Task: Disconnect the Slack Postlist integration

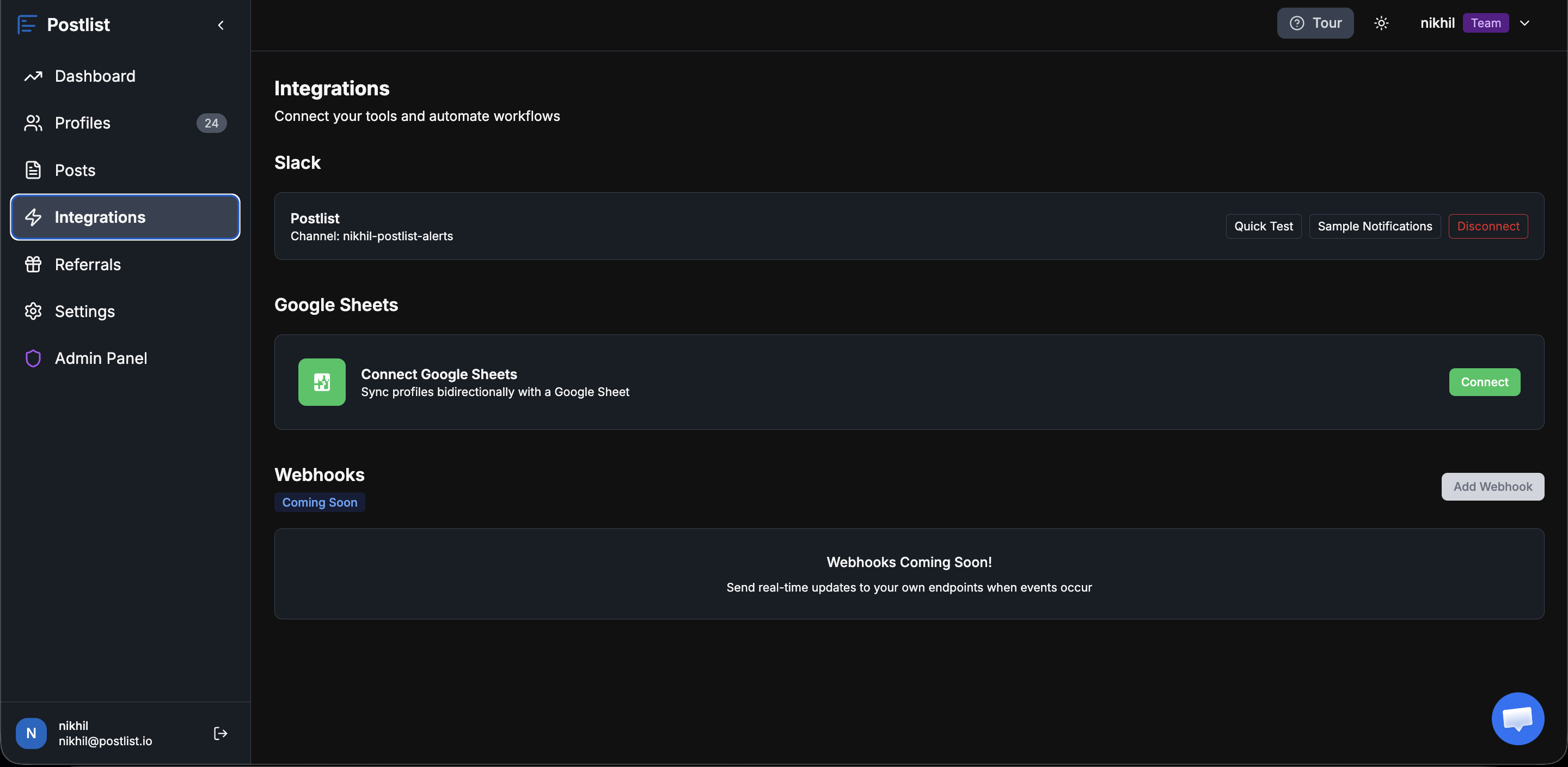Action: tap(1487, 226)
